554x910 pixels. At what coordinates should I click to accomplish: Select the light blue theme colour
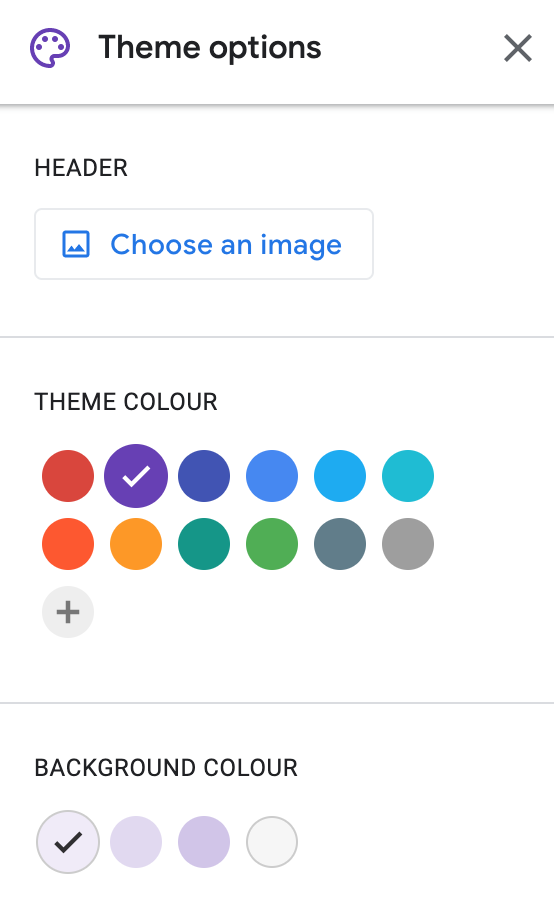(x=340, y=476)
